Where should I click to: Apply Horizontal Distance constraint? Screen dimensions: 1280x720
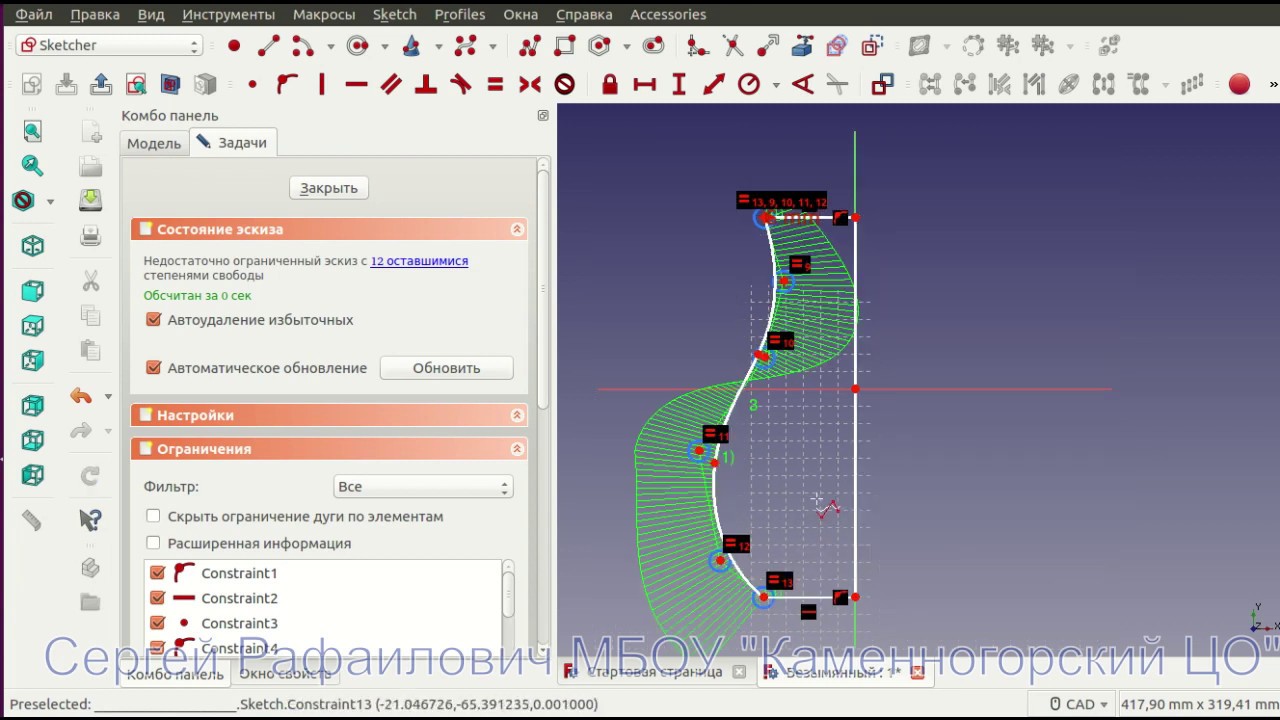click(644, 85)
